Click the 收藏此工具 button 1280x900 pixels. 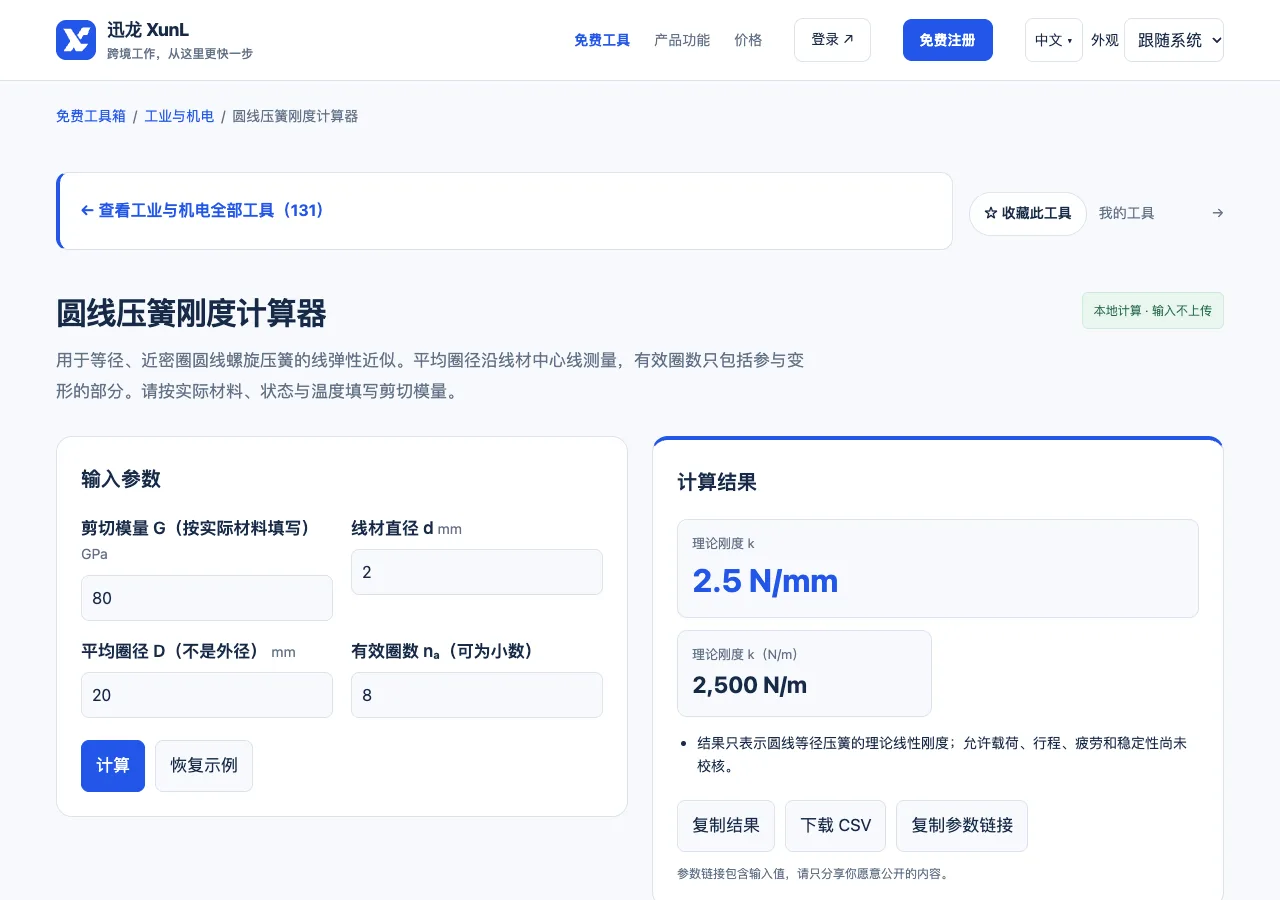point(1028,214)
